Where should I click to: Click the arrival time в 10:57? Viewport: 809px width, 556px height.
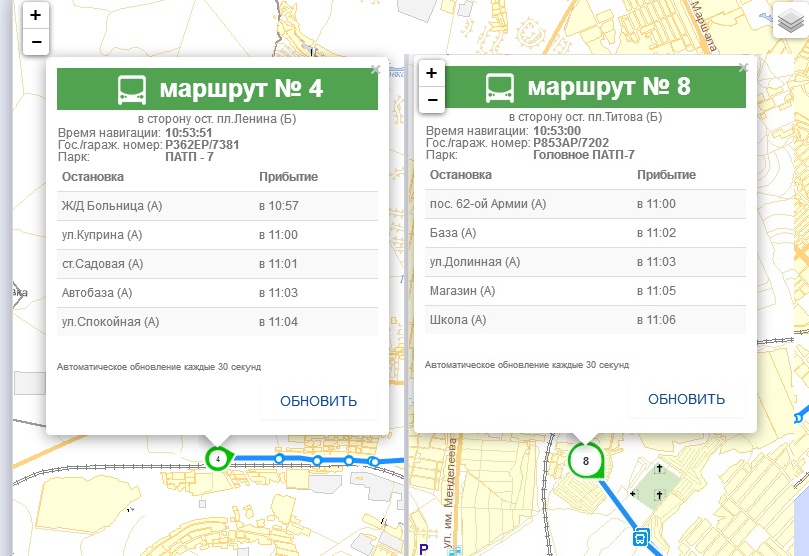pyautogui.click(x=279, y=206)
